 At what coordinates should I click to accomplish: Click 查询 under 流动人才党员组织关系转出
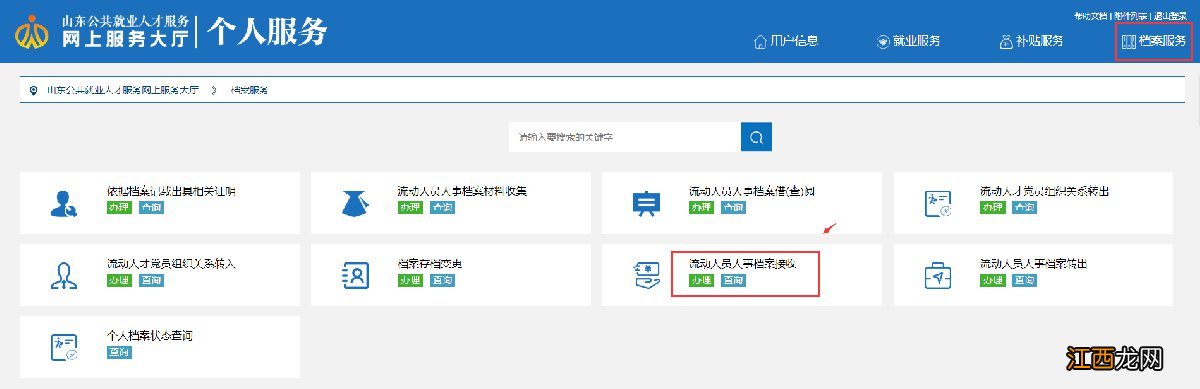(x=1024, y=207)
